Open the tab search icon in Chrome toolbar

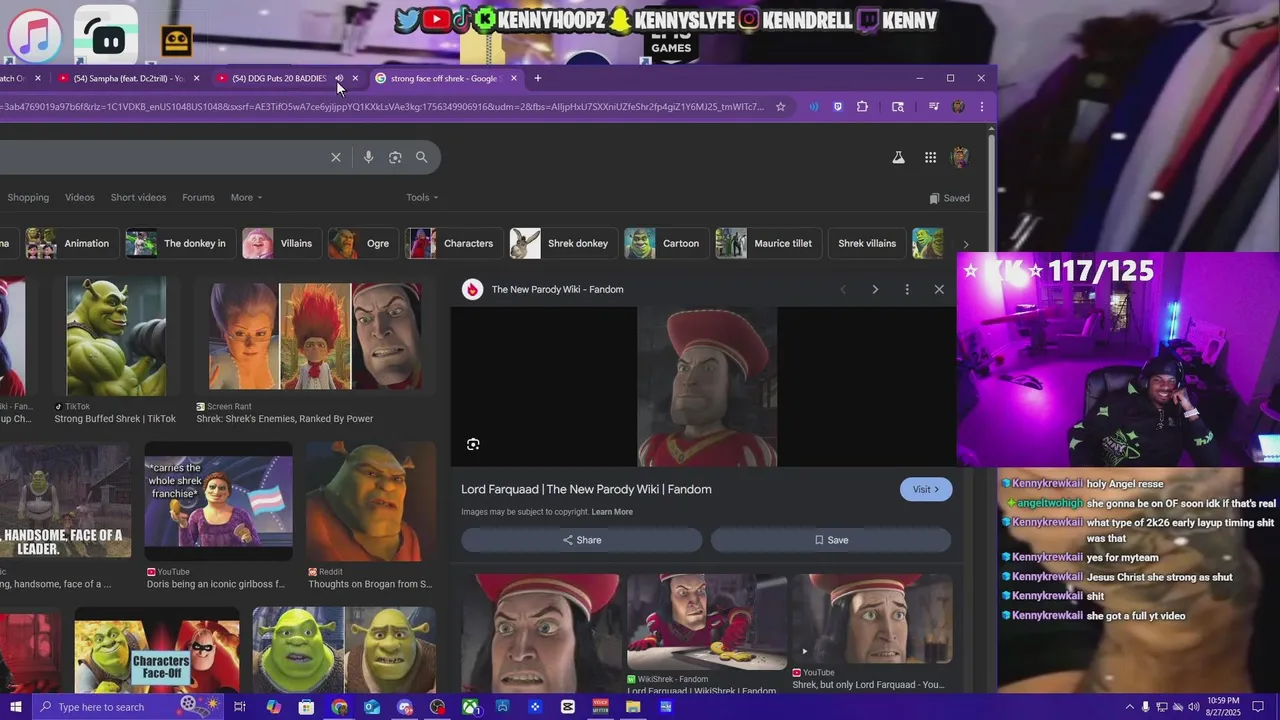click(898, 107)
